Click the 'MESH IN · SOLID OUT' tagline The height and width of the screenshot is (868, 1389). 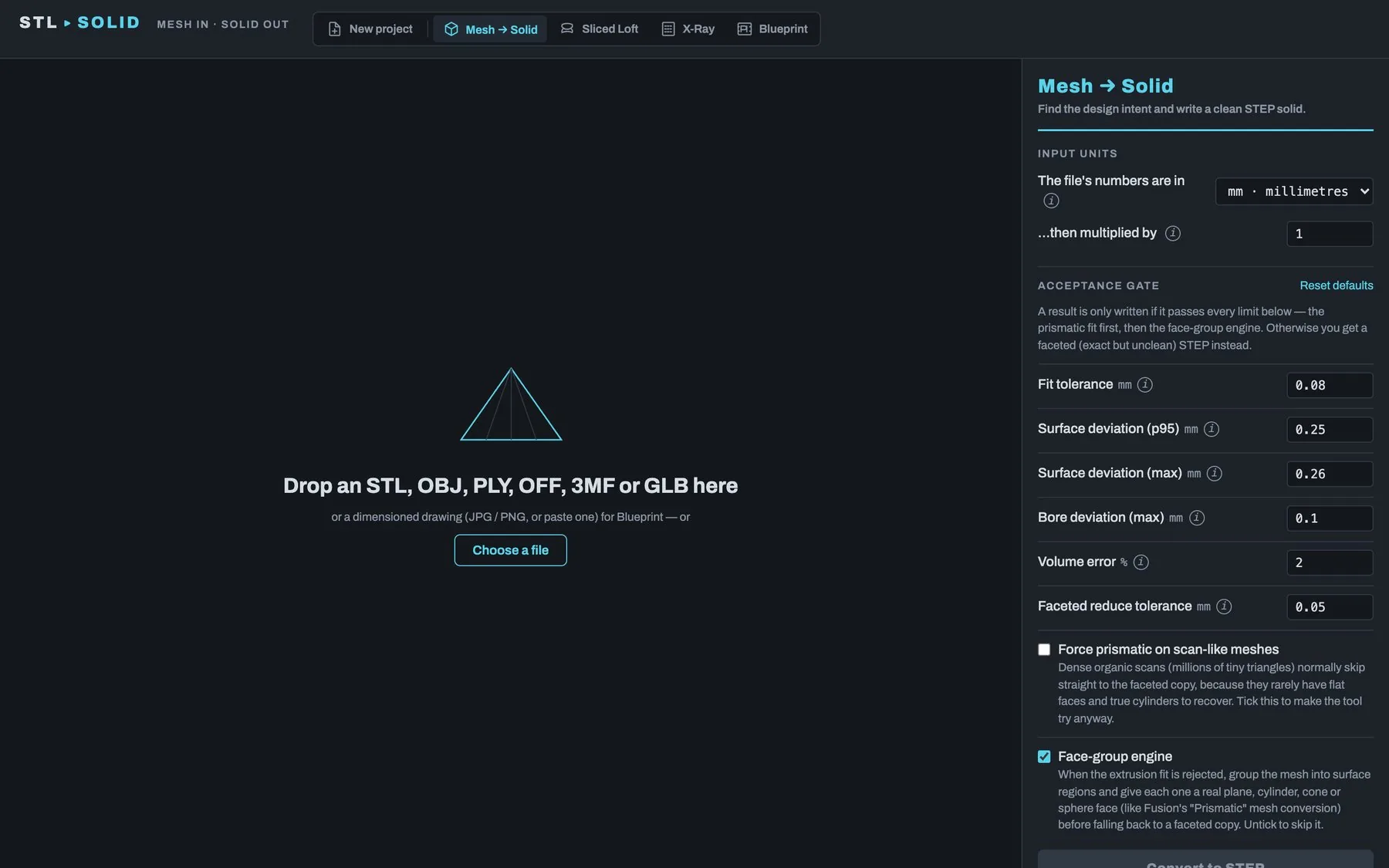pyautogui.click(x=223, y=24)
